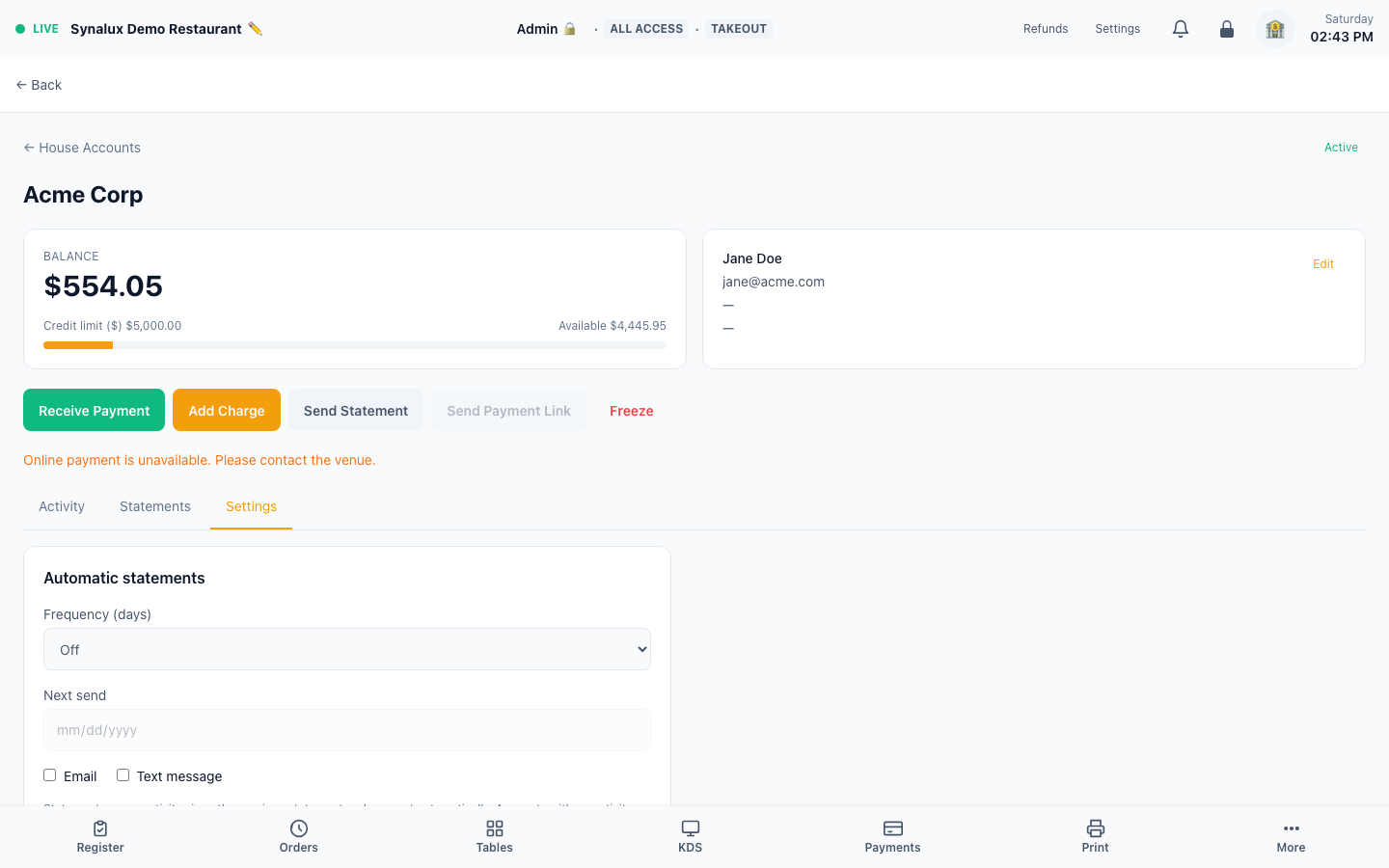The height and width of the screenshot is (868, 1389).
Task: Enable the Text message checkbox
Action: tap(123, 775)
